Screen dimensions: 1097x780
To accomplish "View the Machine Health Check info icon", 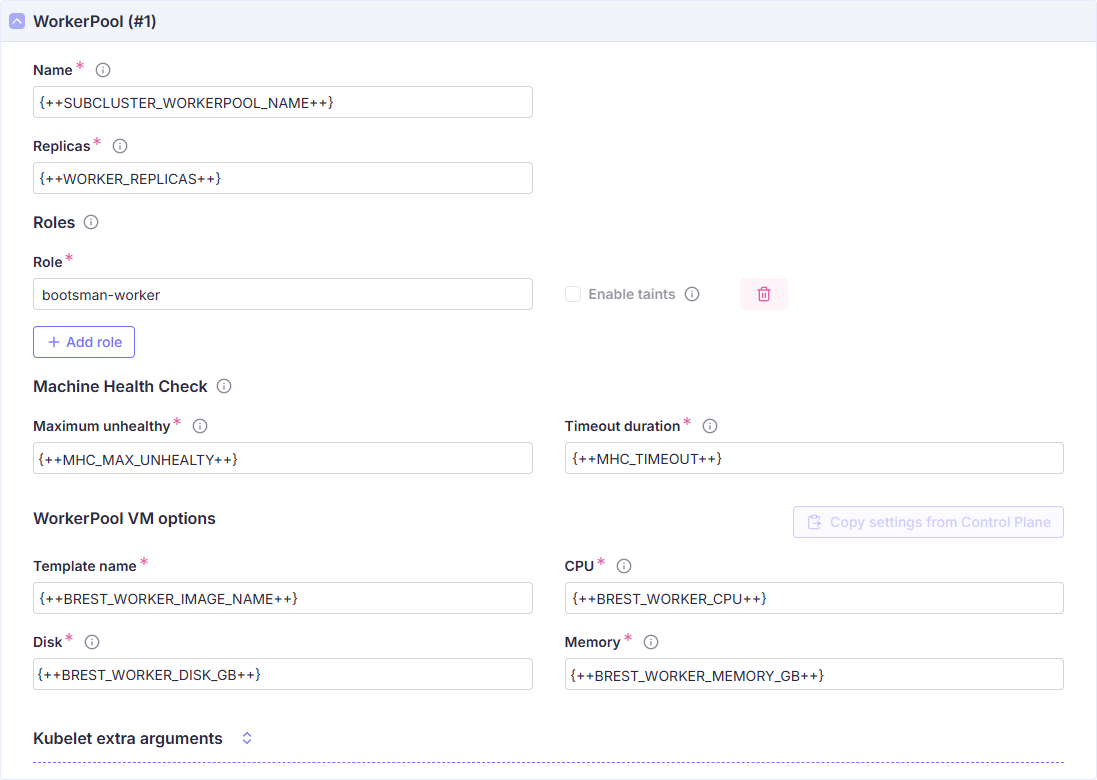I will click(223, 386).
